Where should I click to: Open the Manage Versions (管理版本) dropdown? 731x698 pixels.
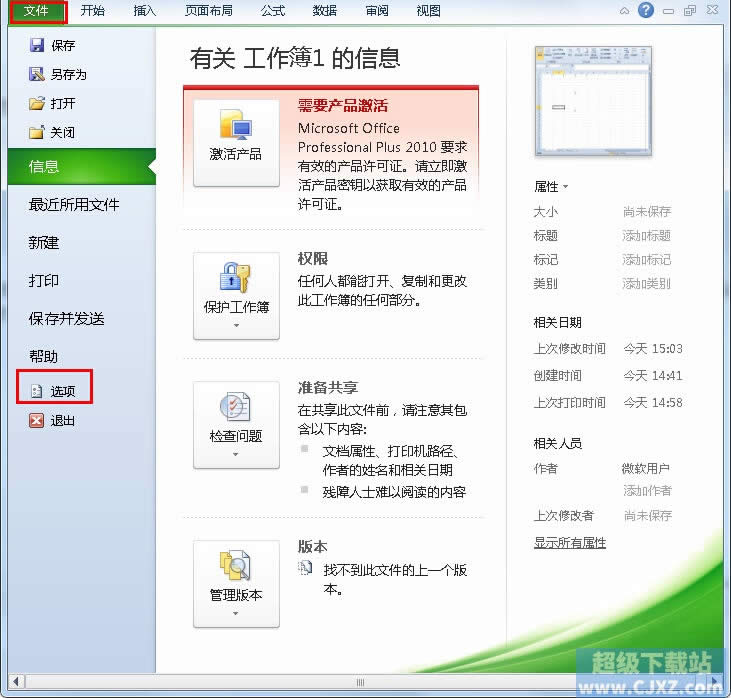click(236, 584)
